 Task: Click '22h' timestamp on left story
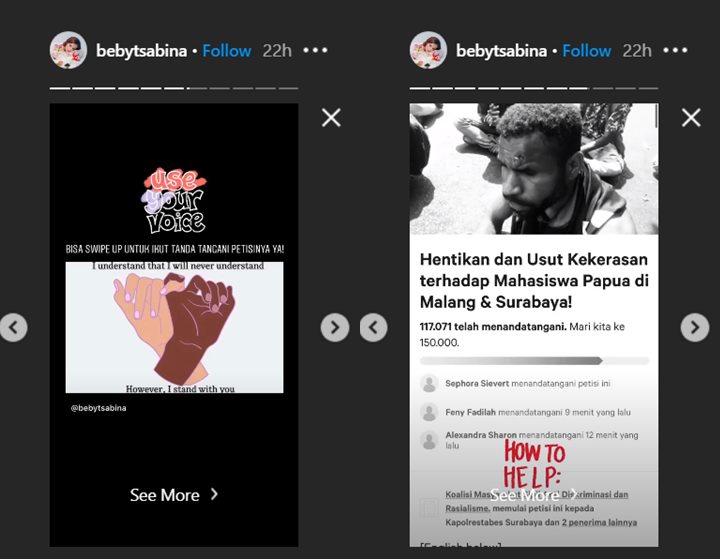click(x=277, y=51)
